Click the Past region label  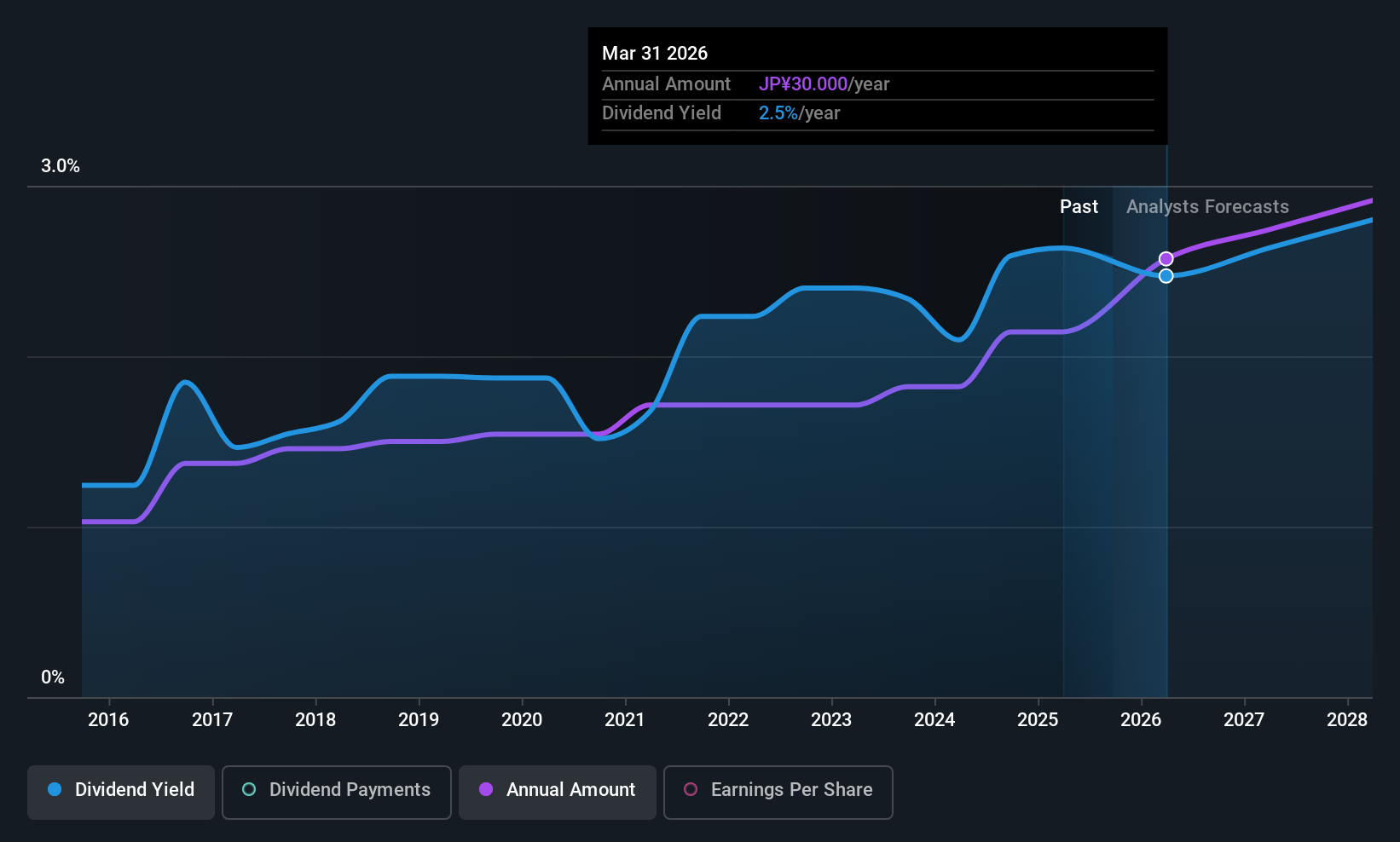coord(1079,207)
